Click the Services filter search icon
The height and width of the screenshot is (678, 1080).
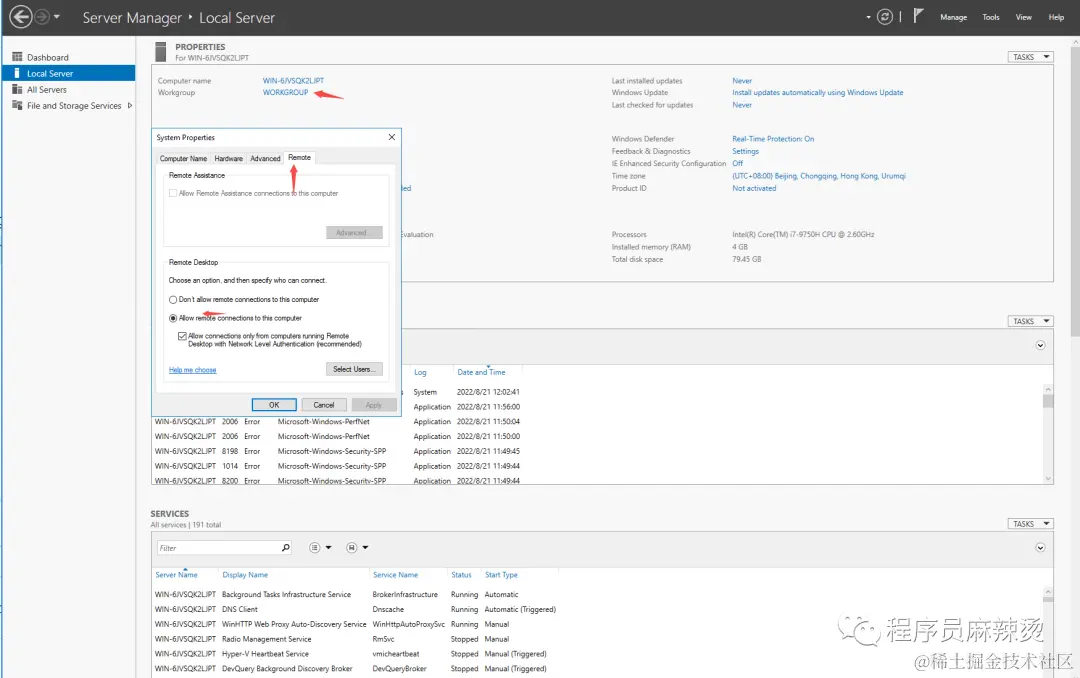coord(285,548)
